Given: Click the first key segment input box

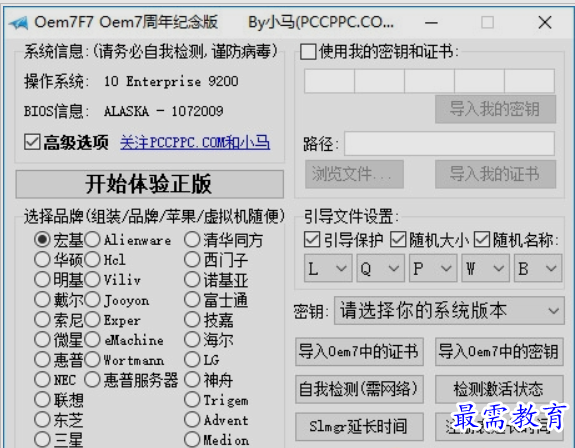Looking at the screenshot, I should coord(329,81).
